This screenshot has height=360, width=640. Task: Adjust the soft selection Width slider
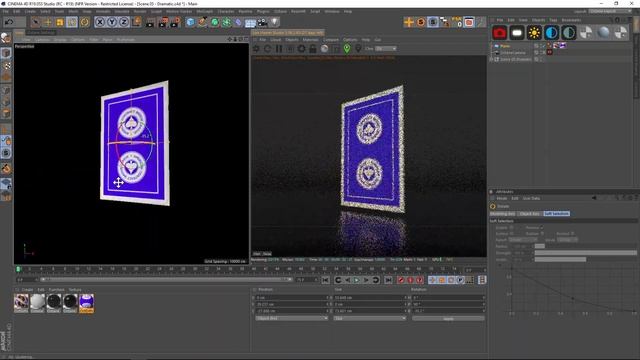click(586, 259)
